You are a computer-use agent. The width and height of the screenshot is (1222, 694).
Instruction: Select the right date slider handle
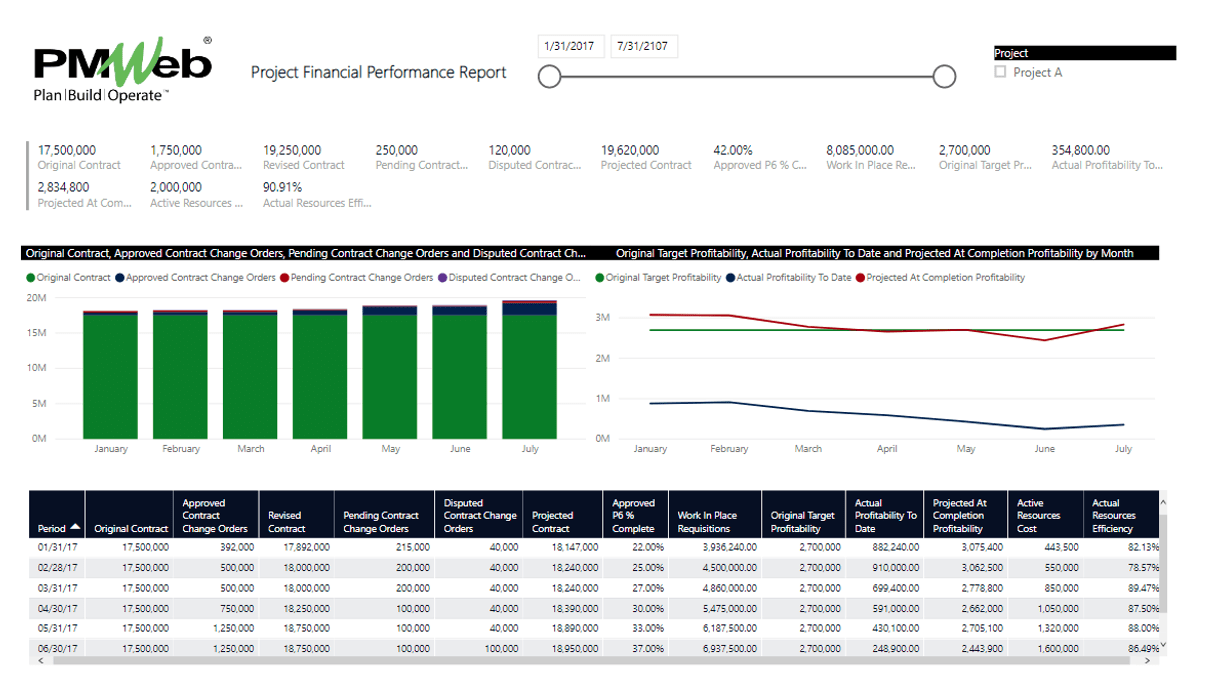(944, 77)
